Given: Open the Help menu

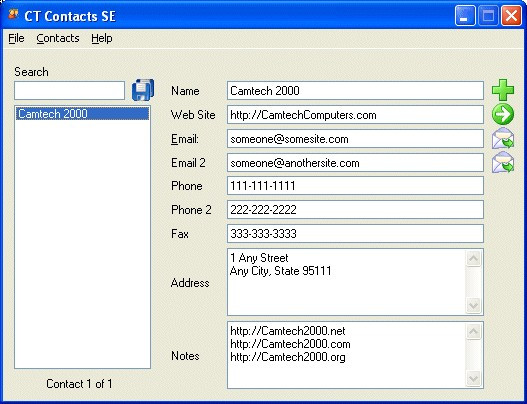Looking at the screenshot, I should point(102,38).
